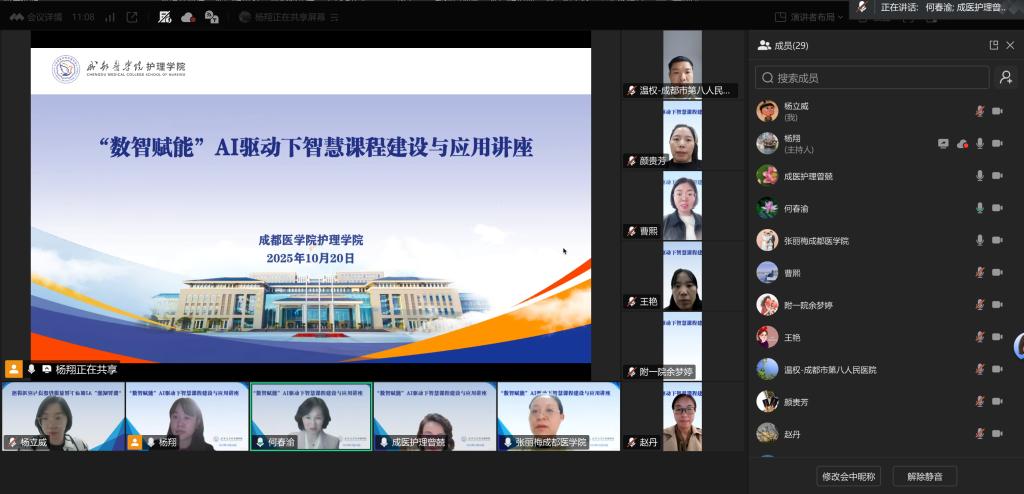Click the cloud recording icon in top bar

pos(188,17)
